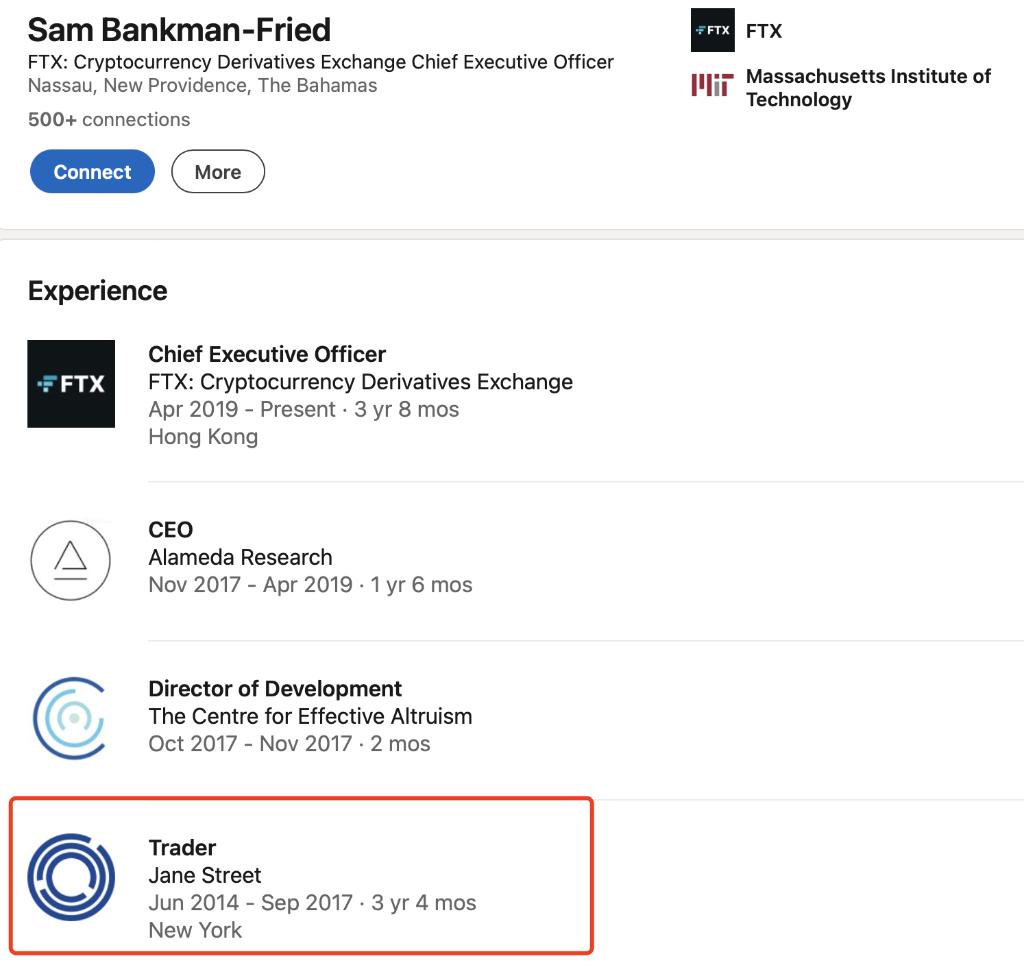Select the Jane Street company name

pos(205,875)
